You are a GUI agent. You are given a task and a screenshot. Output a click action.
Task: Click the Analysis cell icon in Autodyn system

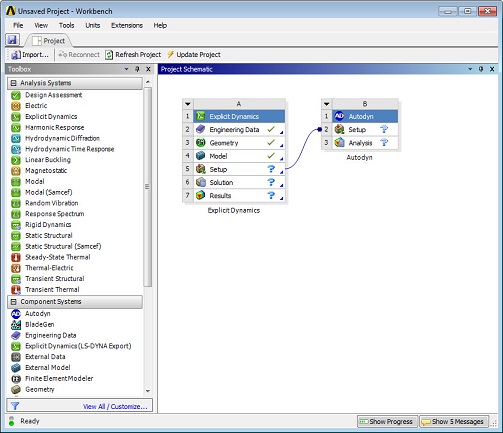tap(339, 143)
